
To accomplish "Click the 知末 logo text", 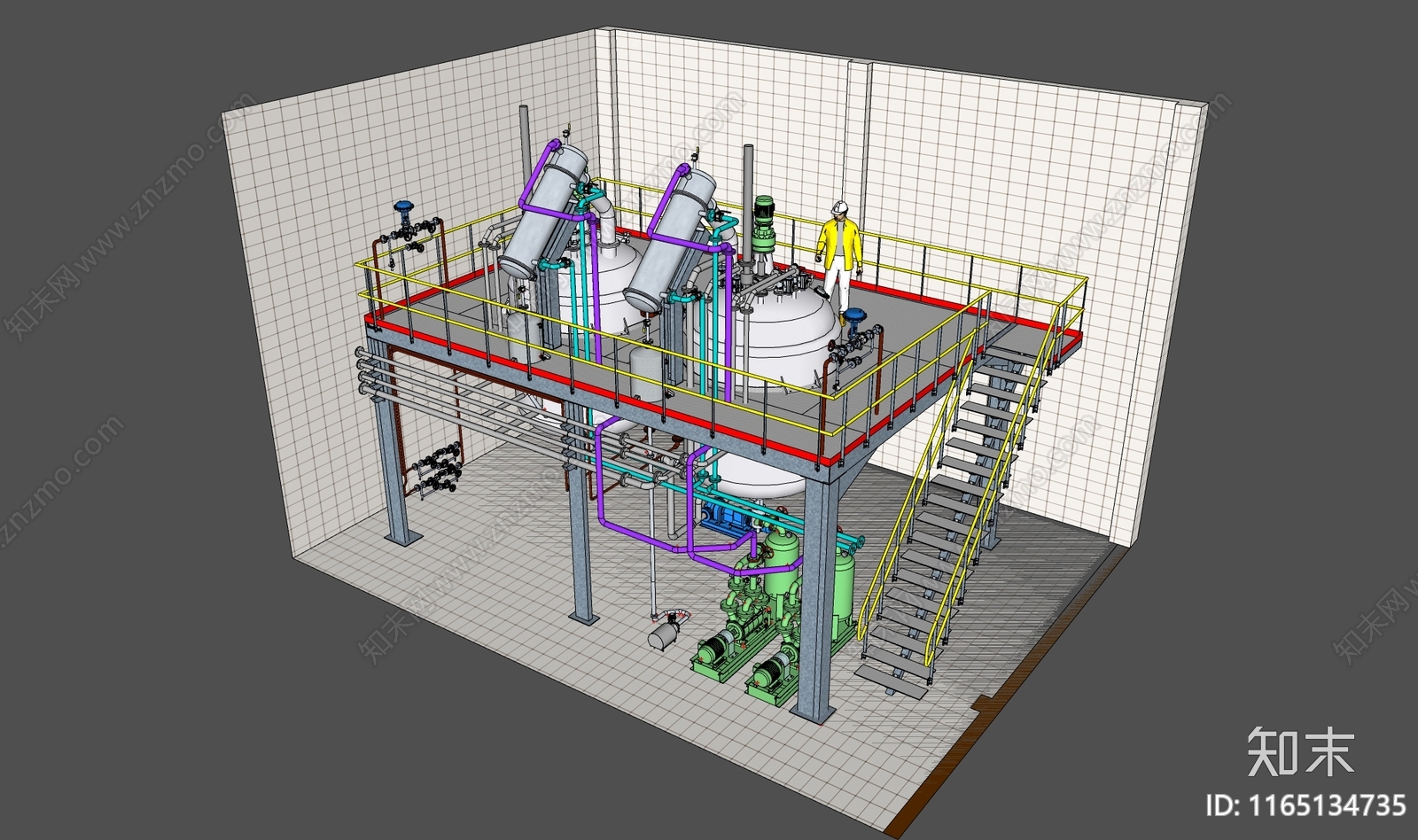I will [x=1301, y=752].
